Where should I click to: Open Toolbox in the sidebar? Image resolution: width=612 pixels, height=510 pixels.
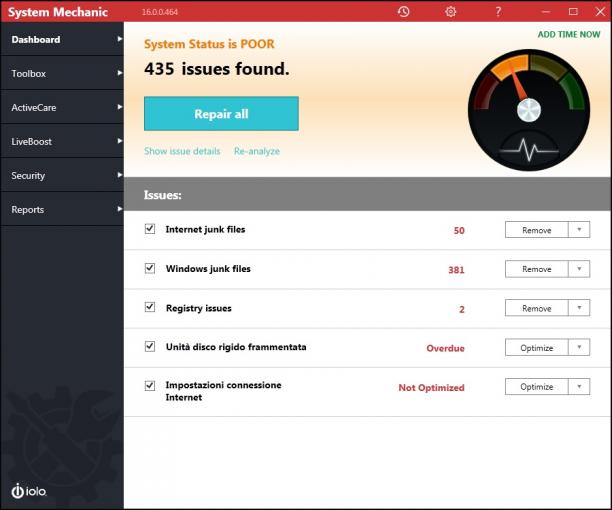click(62, 73)
